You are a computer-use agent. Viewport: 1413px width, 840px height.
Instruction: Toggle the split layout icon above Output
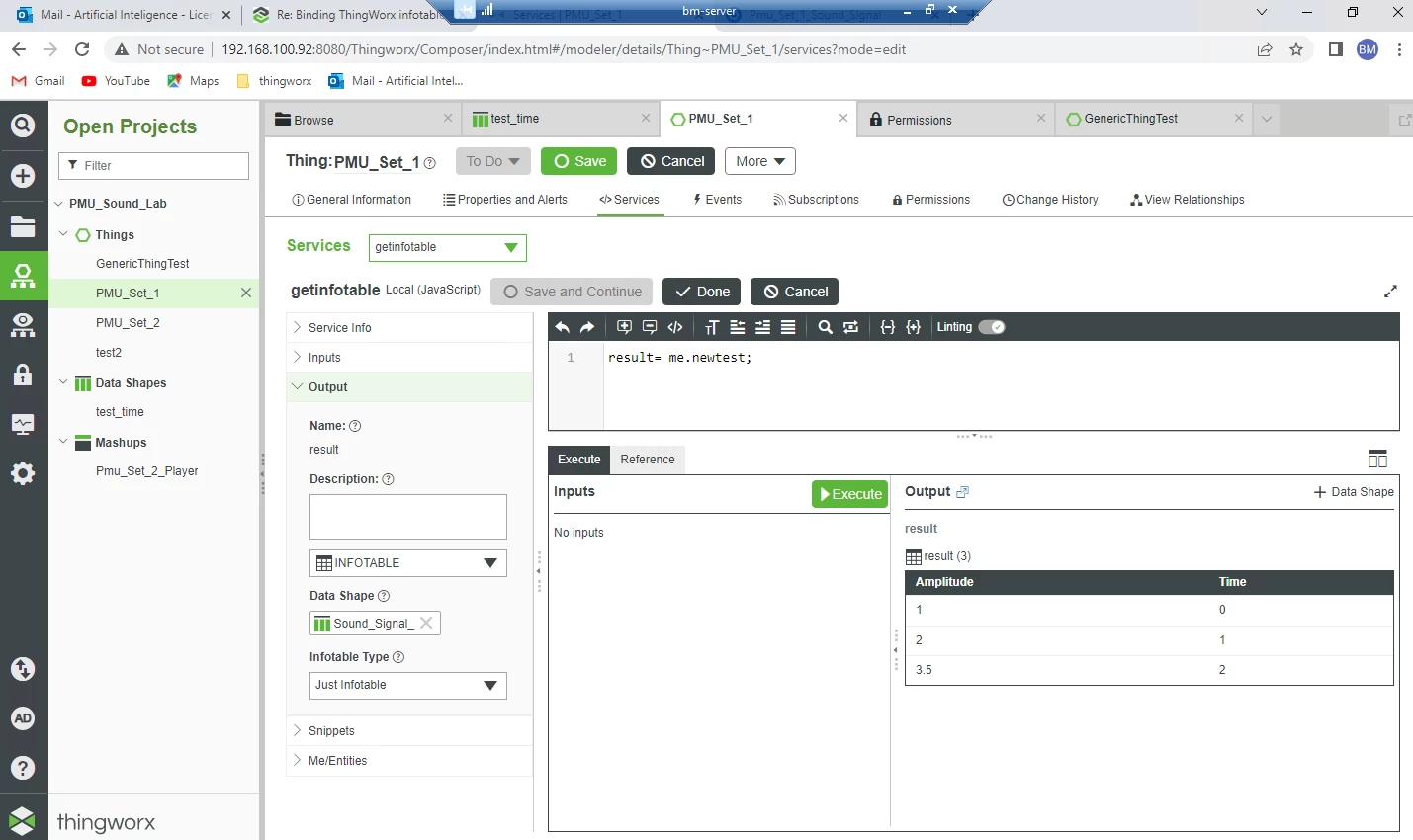click(x=1377, y=459)
